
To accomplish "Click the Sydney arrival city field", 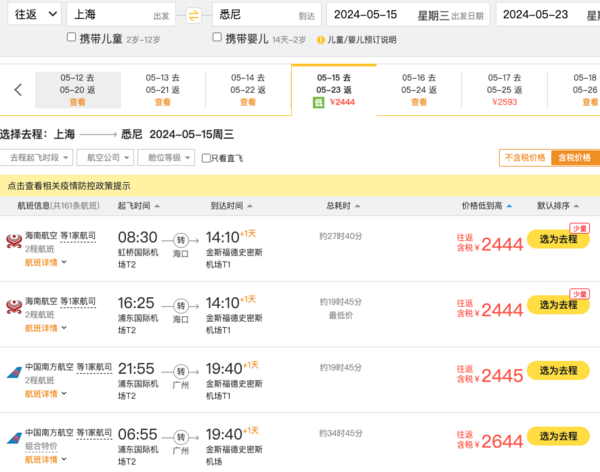I will point(267,15).
